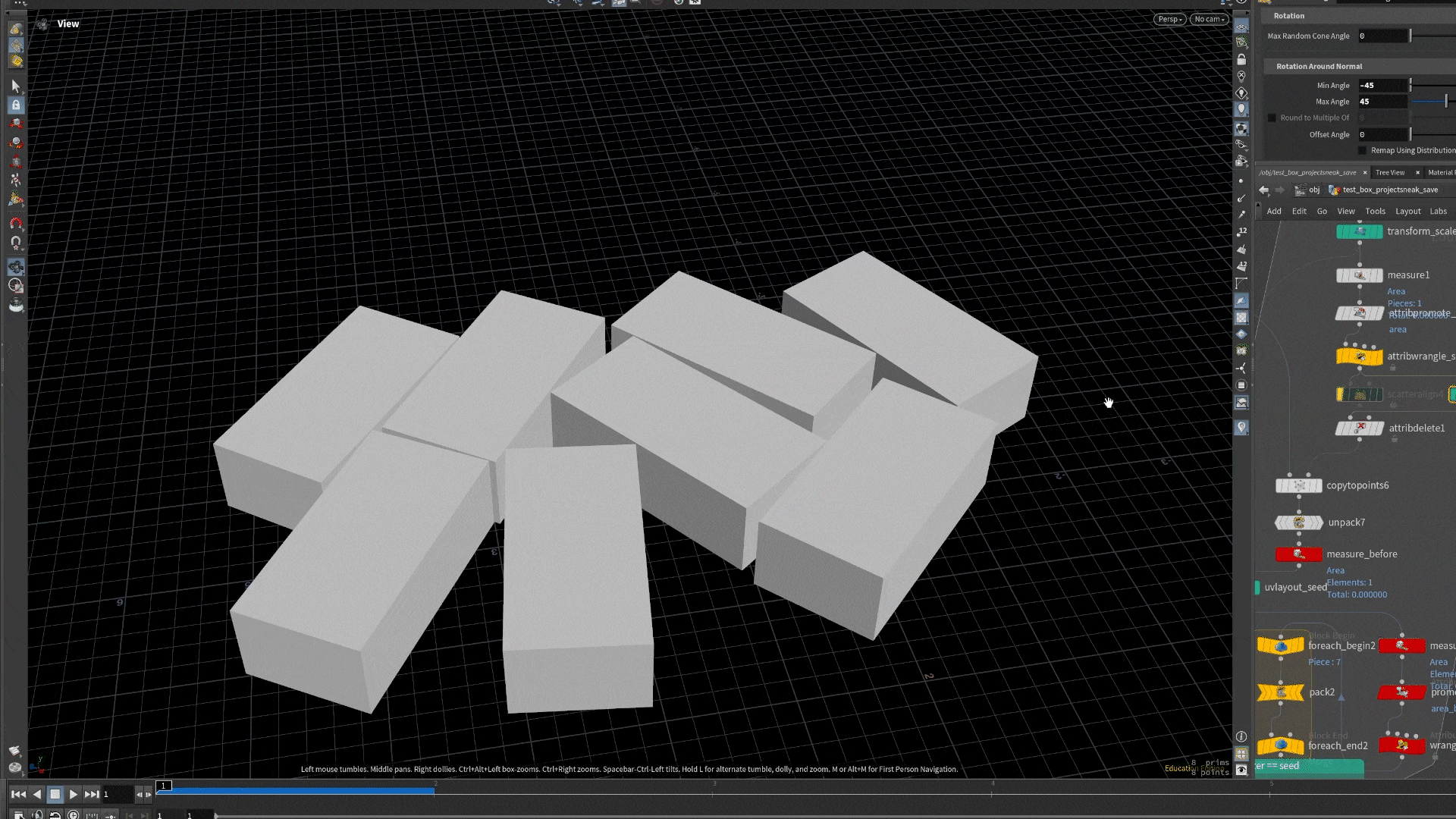This screenshot has width=1456, height=819.
Task: Open viewport info with the circled-i icon
Action: [1241, 736]
